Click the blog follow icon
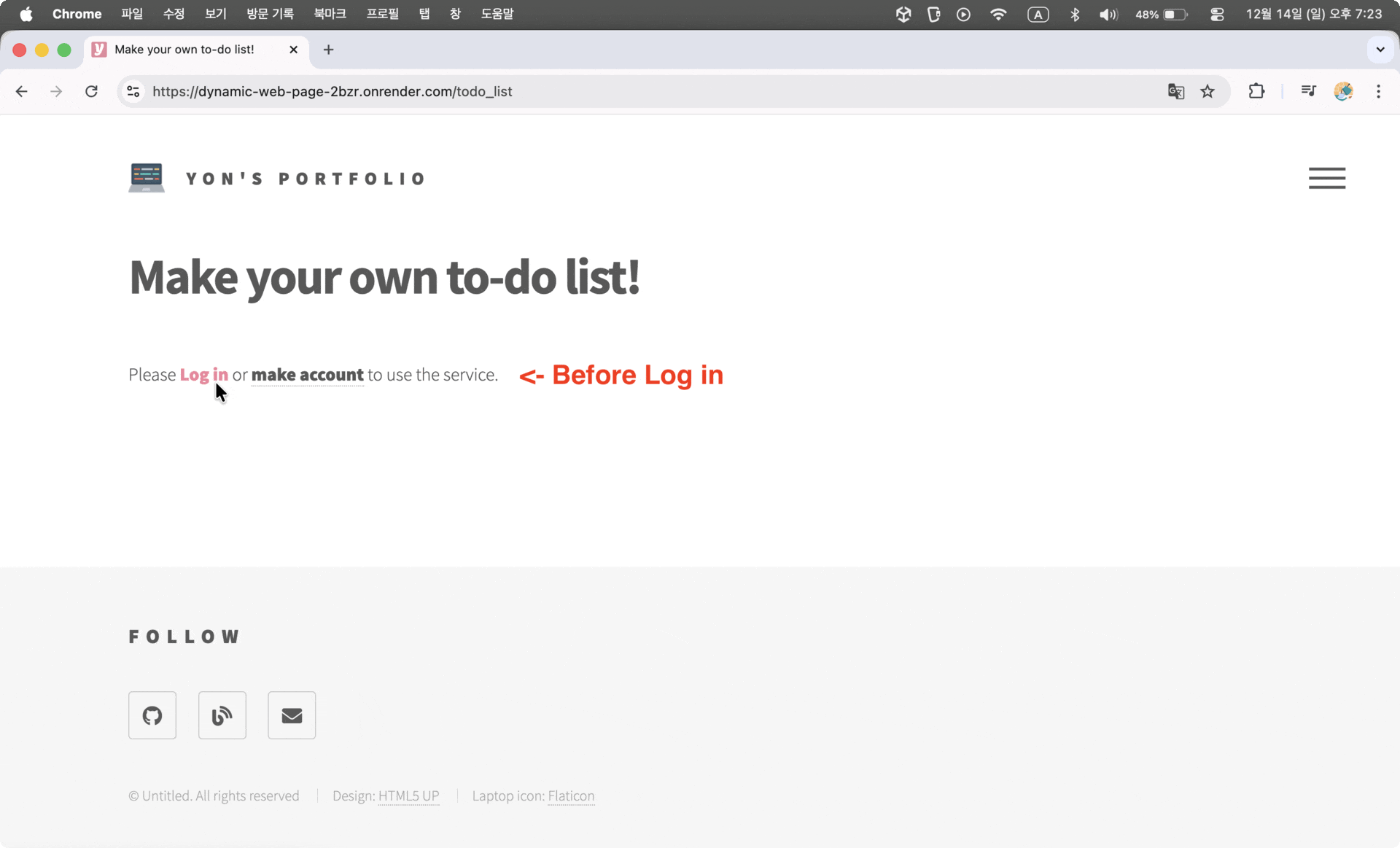Image resolution: width=1400 pixels, height=848 pixels. 222,715
